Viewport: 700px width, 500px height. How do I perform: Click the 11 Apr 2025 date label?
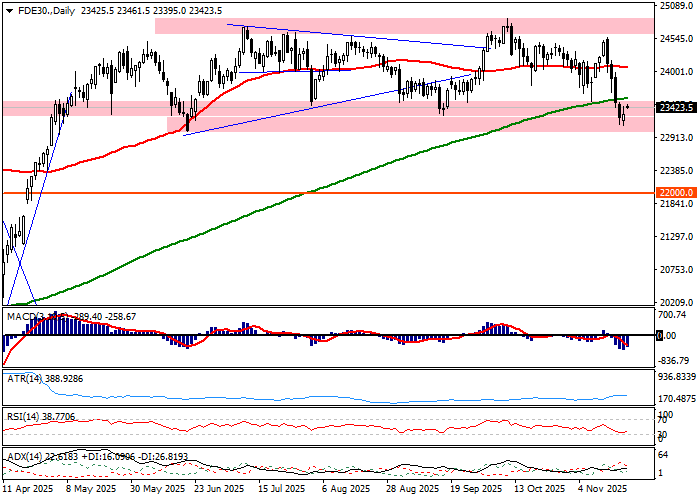(x=28, y=491)
